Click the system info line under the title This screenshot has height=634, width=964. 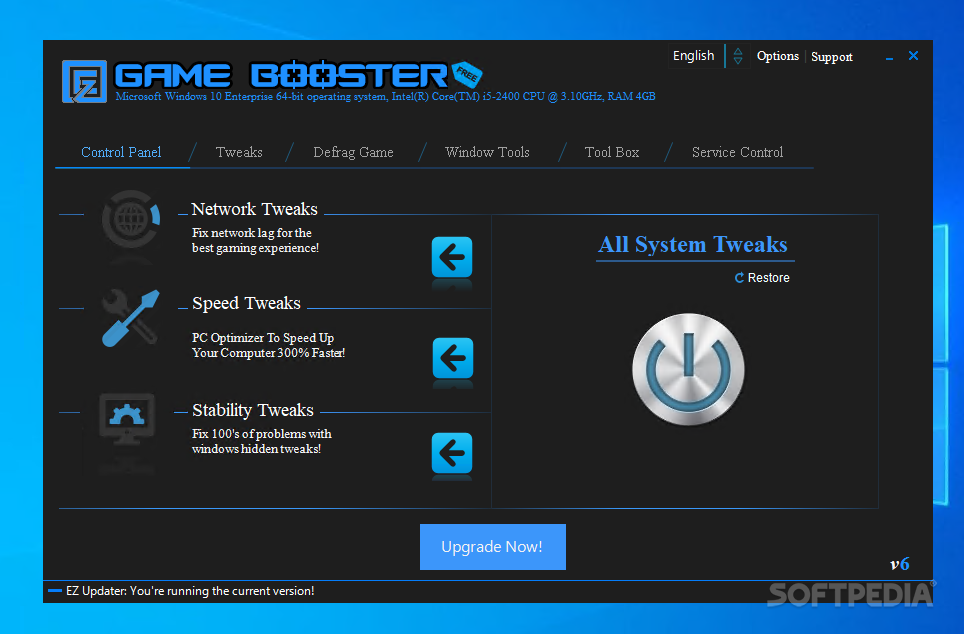click(385, 97)
